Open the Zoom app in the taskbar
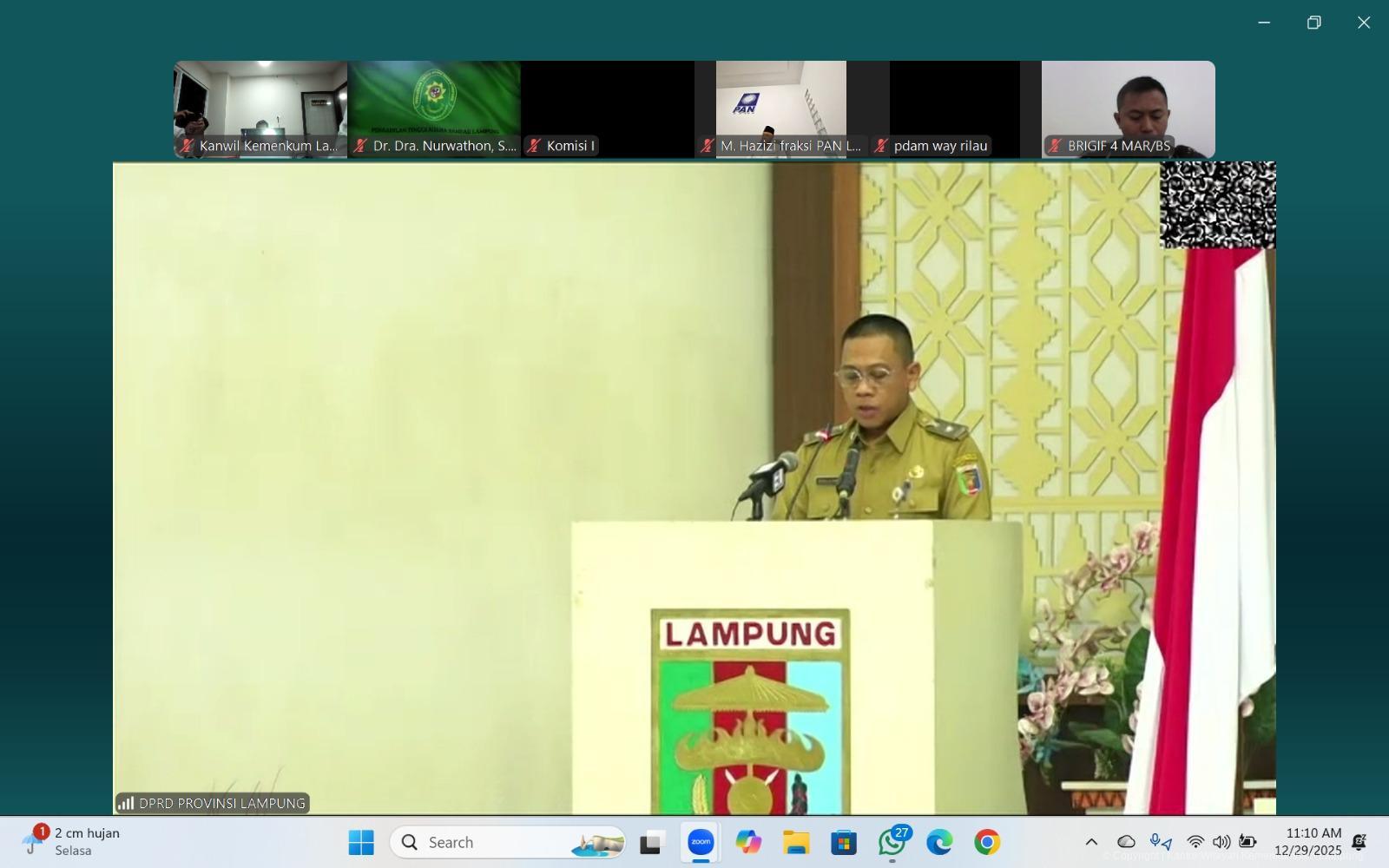 pos(700,842)
